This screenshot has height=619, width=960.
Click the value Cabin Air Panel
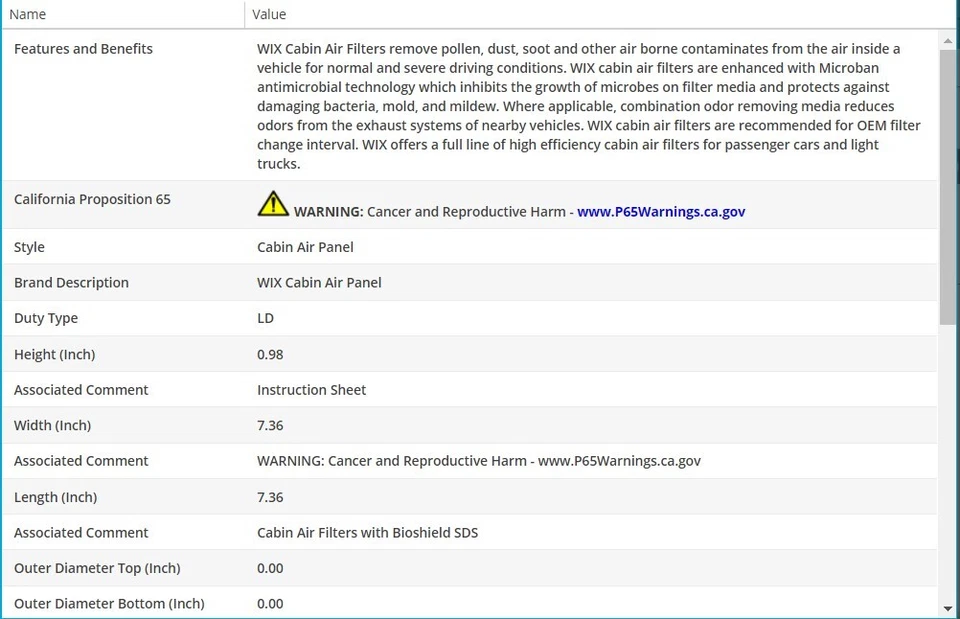pyautogui.click(x=305, y=247)
